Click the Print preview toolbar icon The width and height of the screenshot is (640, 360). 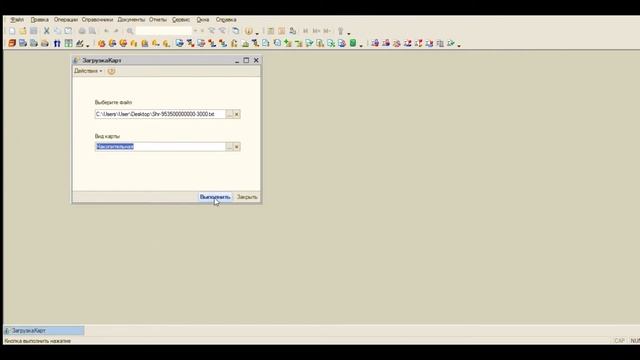click(x=93, y=31)
